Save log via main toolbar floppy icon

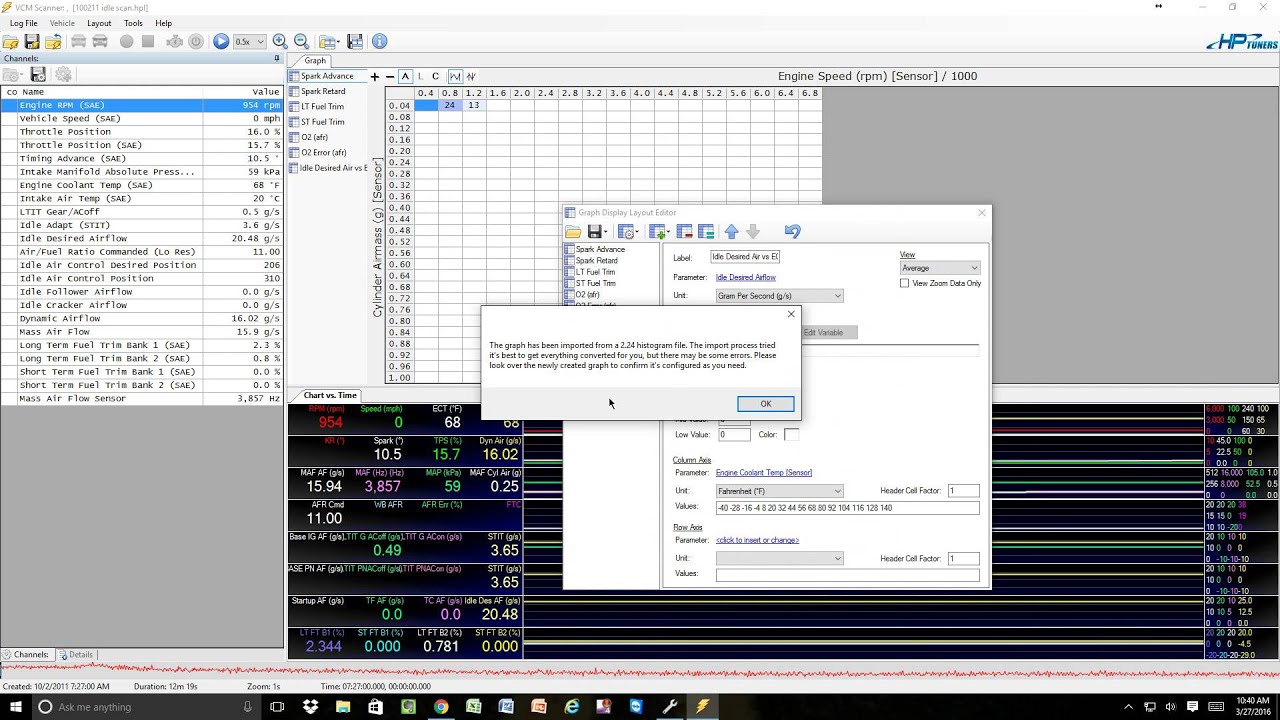click(x=32, y=42)
